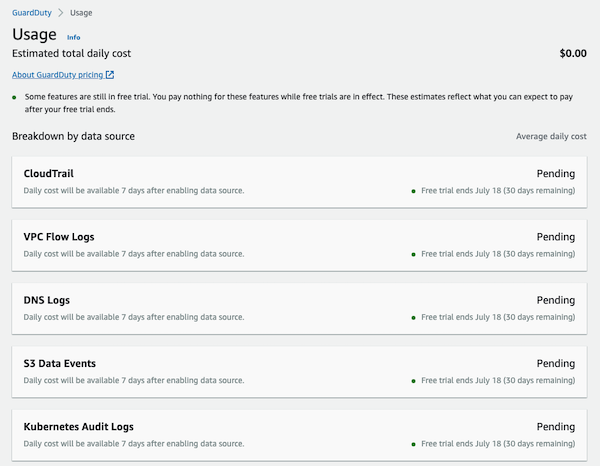The image size is (600, 466).
Task: Click the external link icon after pricing
Action: (x=110, y=75)
